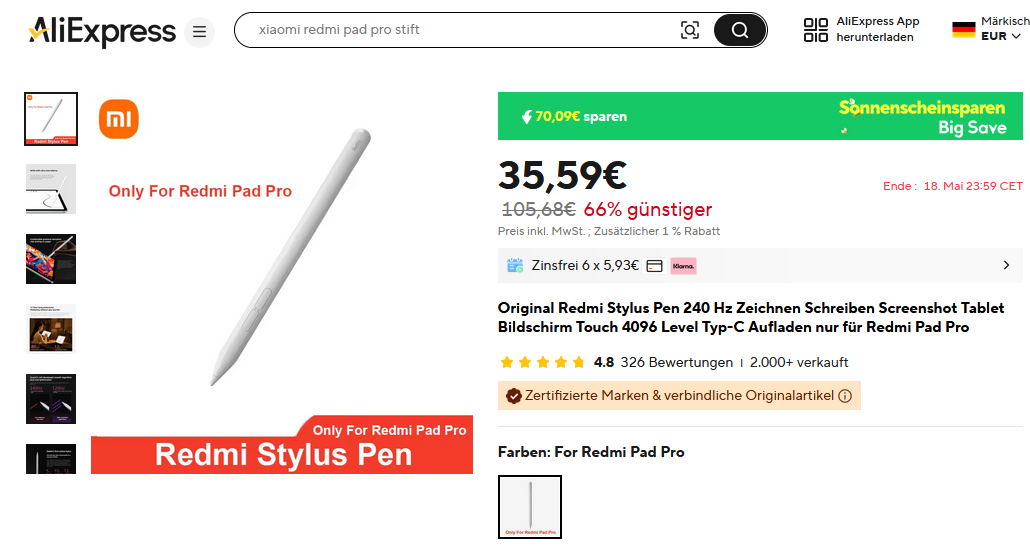1030x553 pixels.
Task: Open the EUR currency dropdown
Action: [x=1000, y=37]
